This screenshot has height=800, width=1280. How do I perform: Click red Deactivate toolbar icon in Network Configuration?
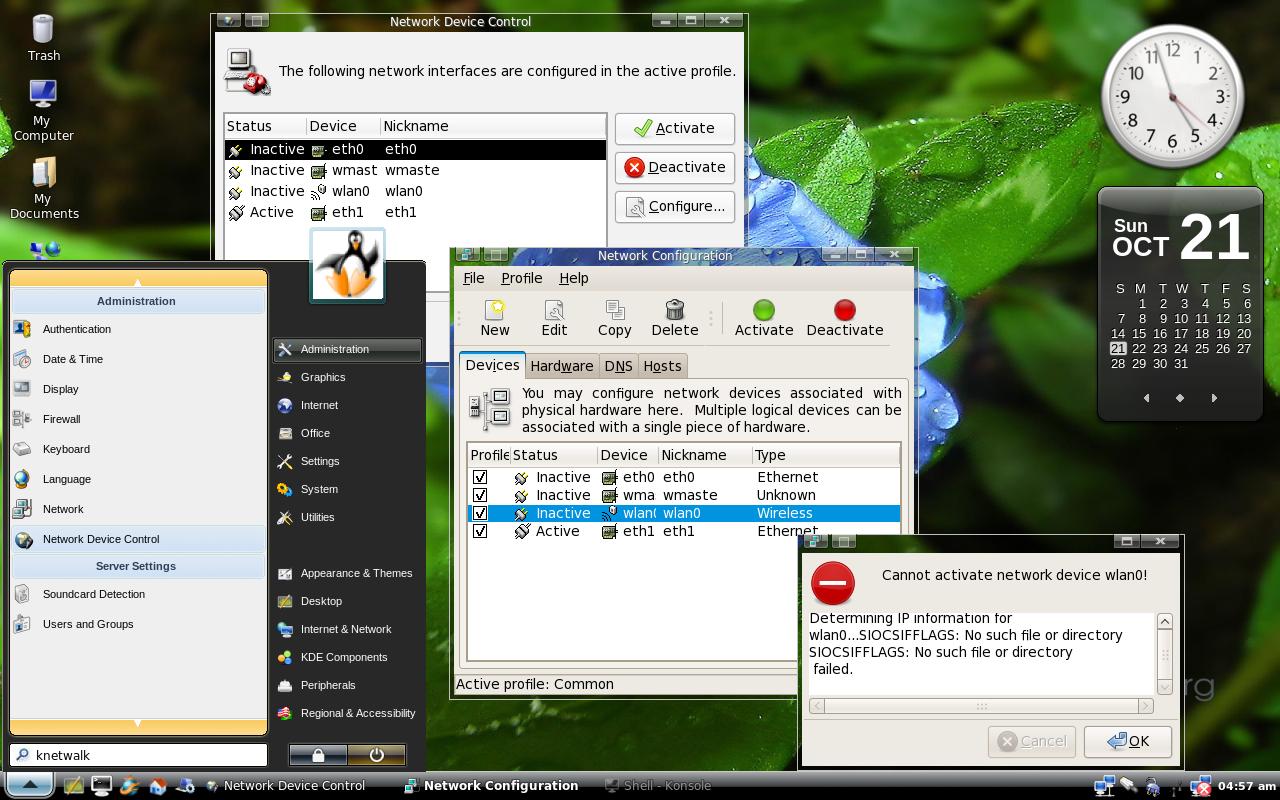(x=845, y=318)
